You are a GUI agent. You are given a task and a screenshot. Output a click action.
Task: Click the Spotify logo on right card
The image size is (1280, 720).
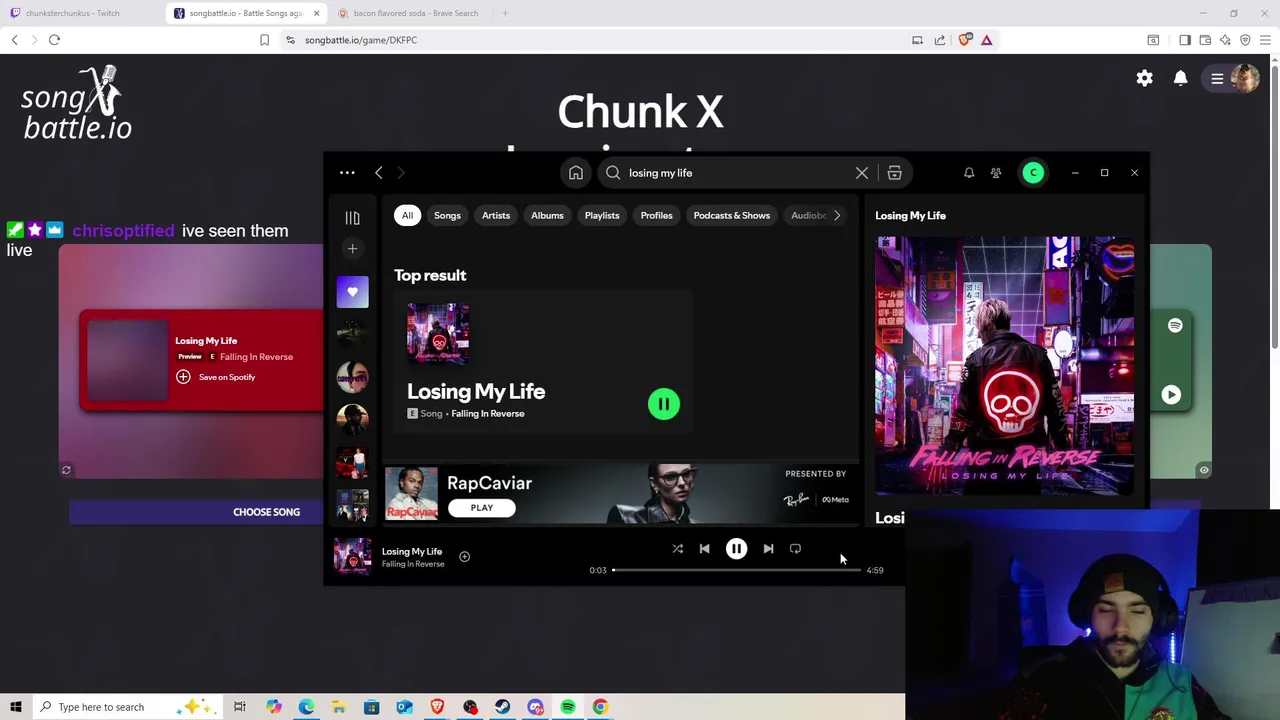pyautogui.click(x=1175, y=326)
